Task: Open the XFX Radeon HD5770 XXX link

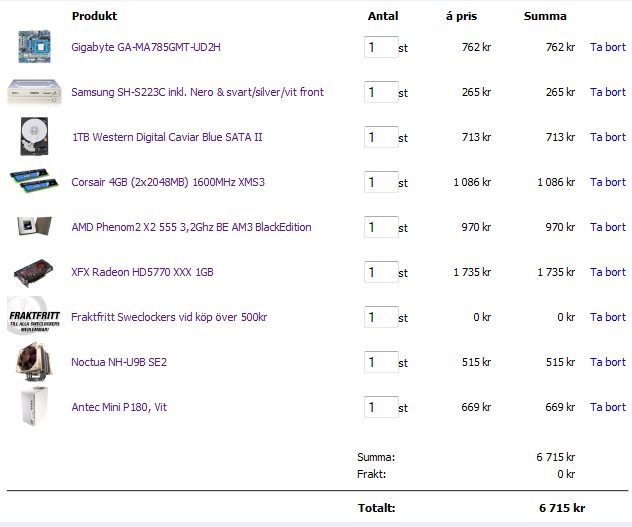Action: [x=142, y=272]
